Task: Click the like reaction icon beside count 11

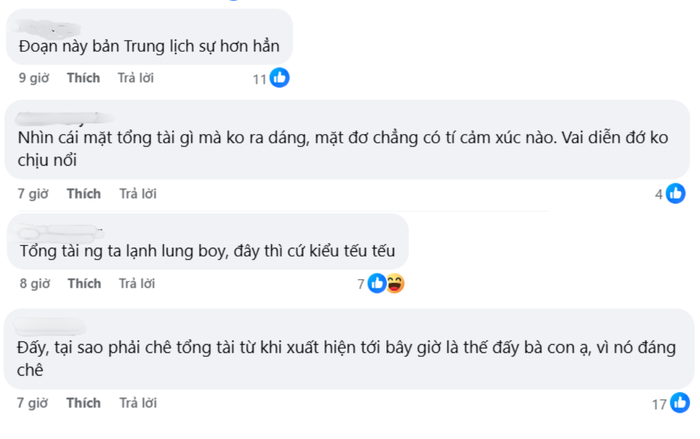Action: pyautogui.click(x=279, y=78)
